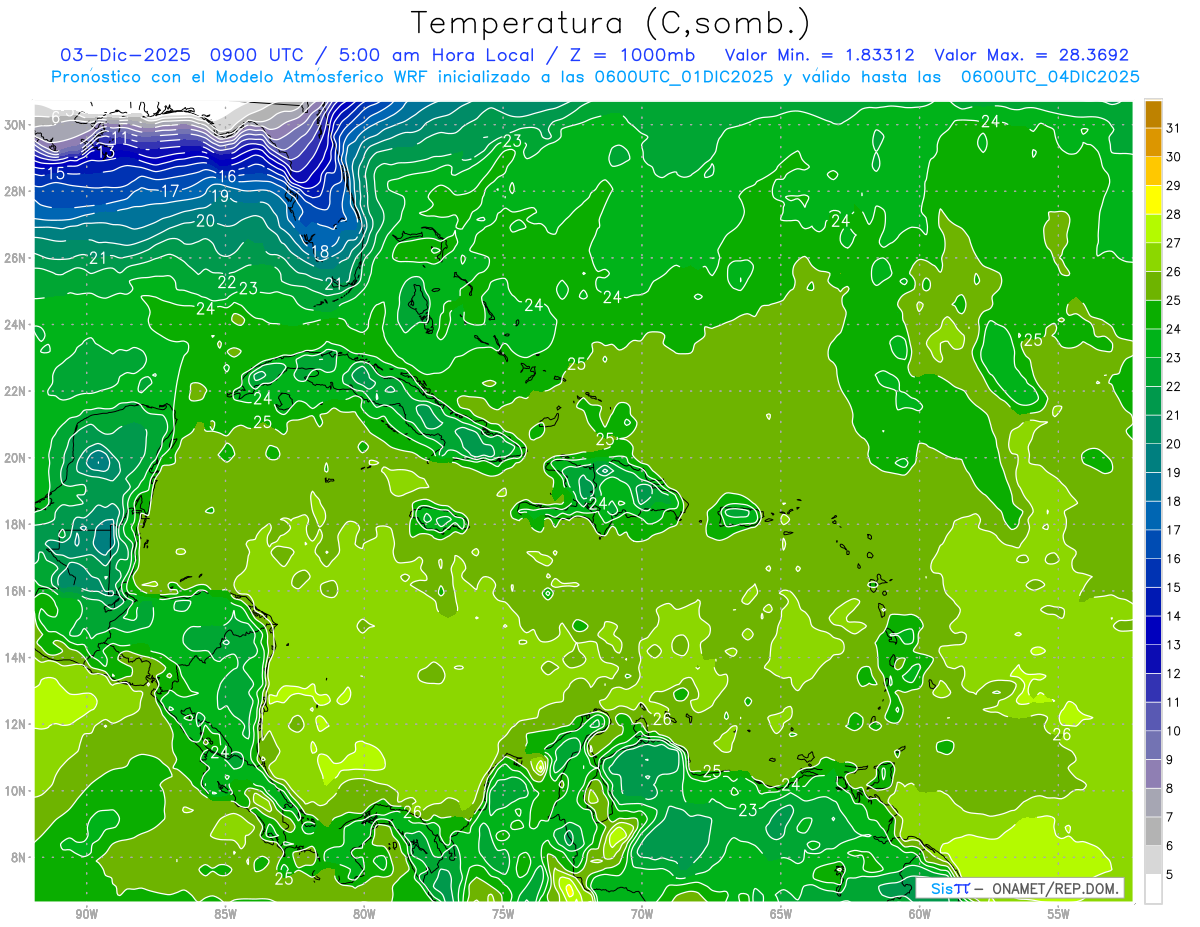Click the 8N latitude axis label

point(19,858)
